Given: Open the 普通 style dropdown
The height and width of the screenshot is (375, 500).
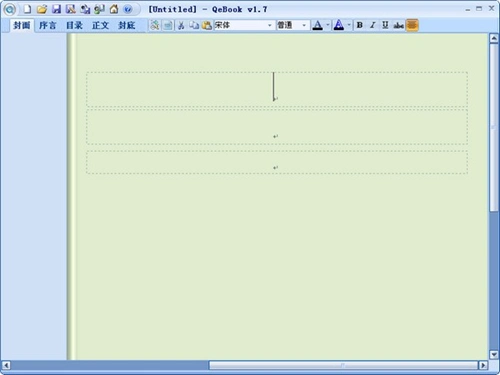Looking at the screenshot, I should pos(292,25).
